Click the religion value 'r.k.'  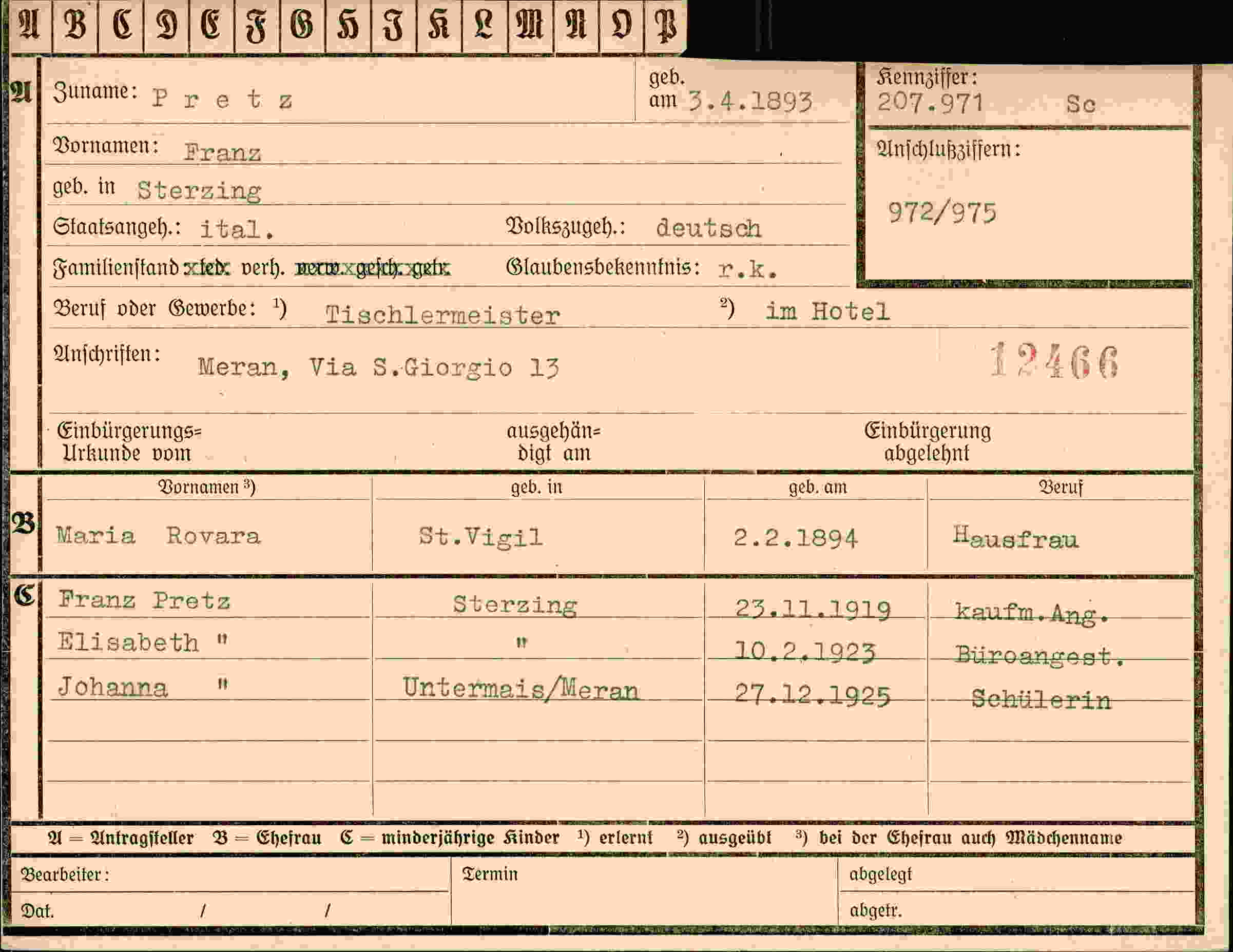(748, 270)
